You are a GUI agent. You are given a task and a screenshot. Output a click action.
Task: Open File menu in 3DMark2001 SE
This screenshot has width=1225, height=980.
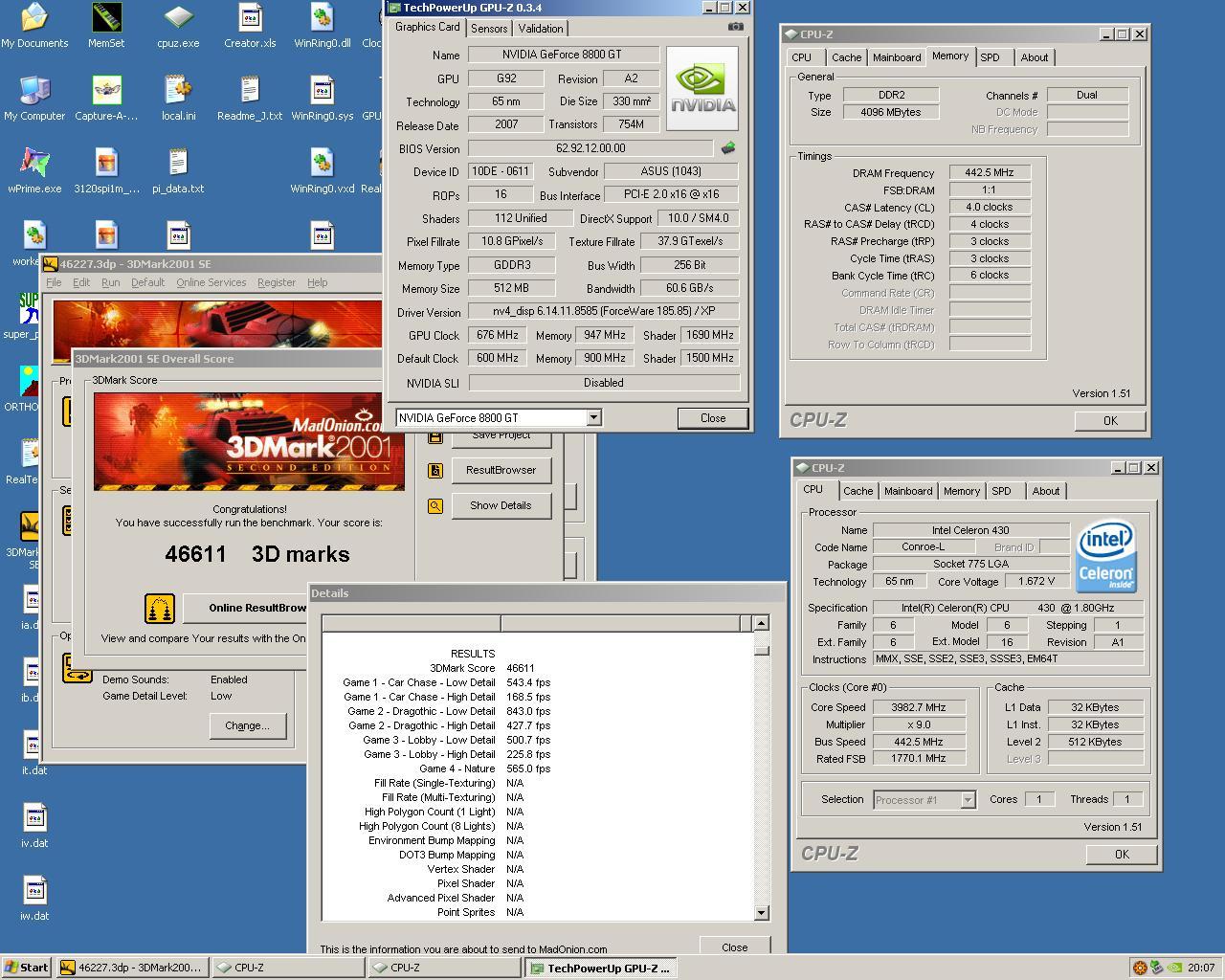pyautogui.click(x=54, y=282)
